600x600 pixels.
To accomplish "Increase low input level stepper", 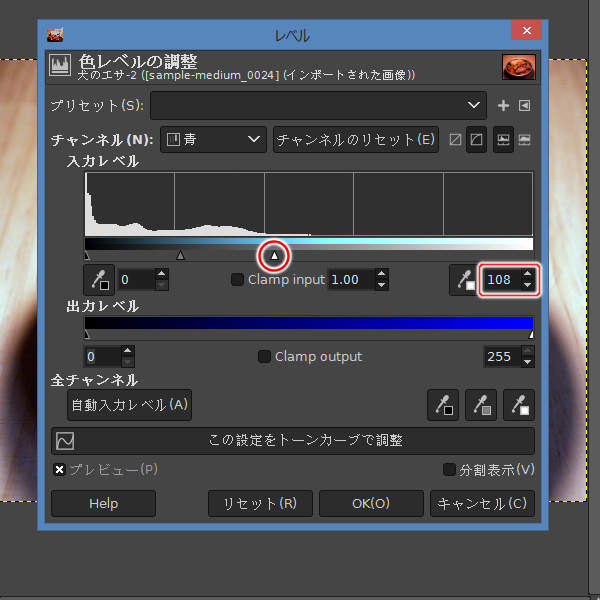I will (x=161, y=274).
